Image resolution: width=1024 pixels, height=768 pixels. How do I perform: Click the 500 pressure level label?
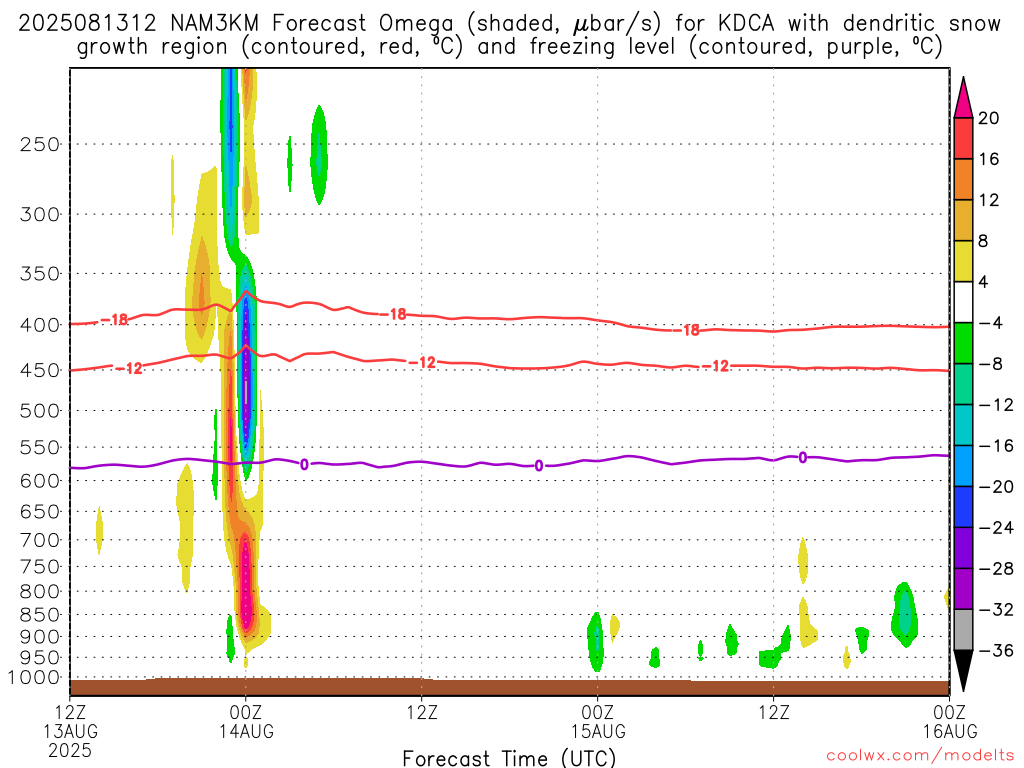point(40,411)
